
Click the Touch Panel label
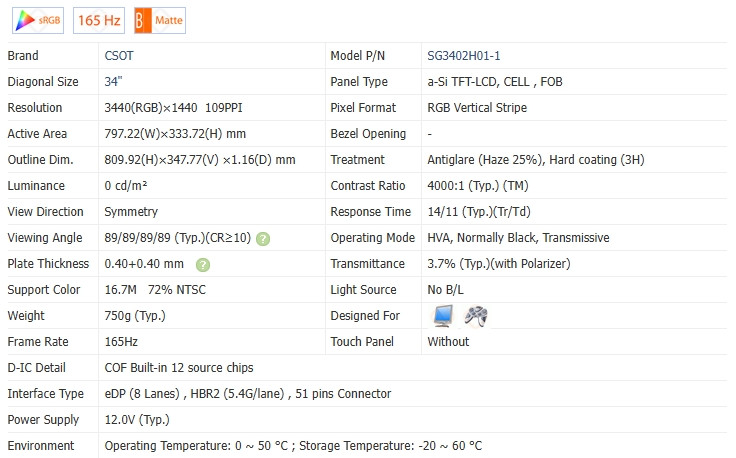pyautogui.click(x=362, y=342)
